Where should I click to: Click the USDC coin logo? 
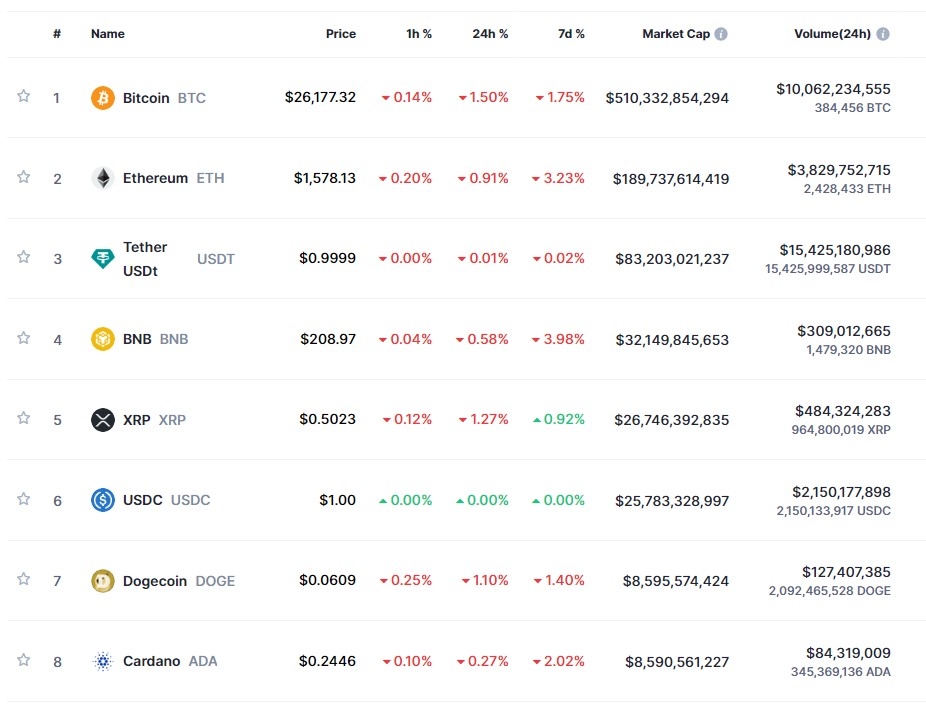(103, 500)
